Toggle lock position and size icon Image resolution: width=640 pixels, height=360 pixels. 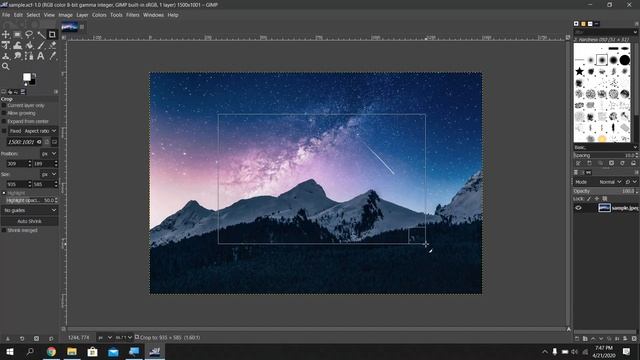[x=597, y=199]
